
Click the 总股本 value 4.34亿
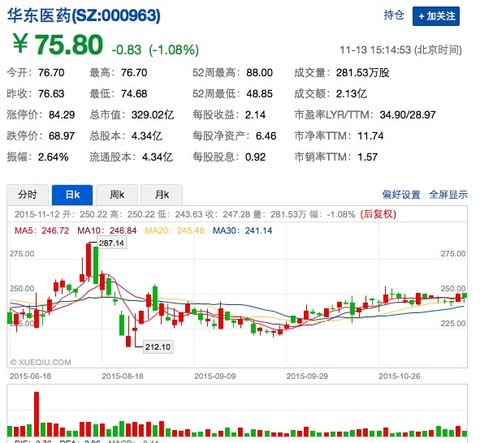tap(147, 136)
